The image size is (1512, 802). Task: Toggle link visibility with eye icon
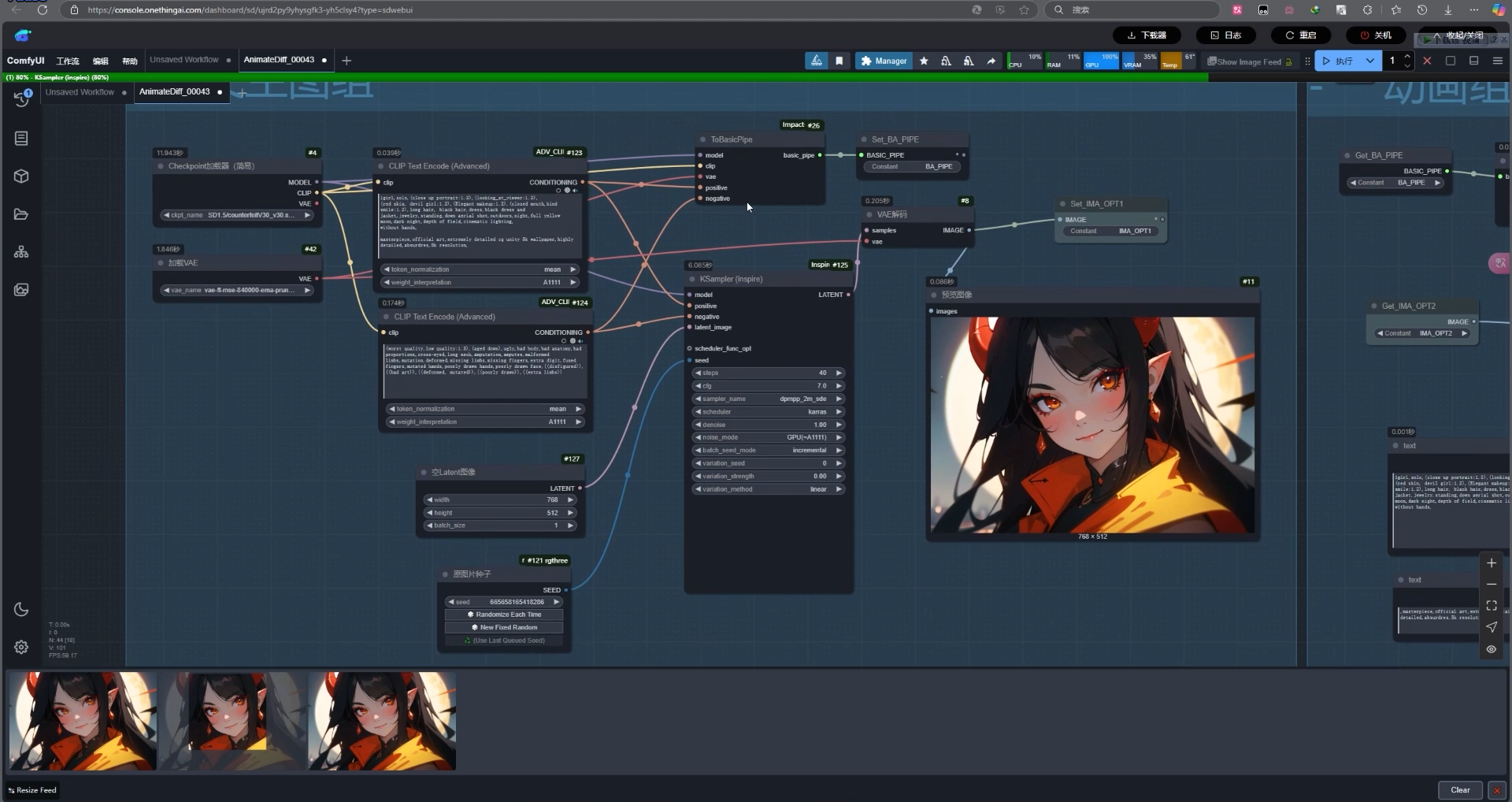tap(1492, 649)
